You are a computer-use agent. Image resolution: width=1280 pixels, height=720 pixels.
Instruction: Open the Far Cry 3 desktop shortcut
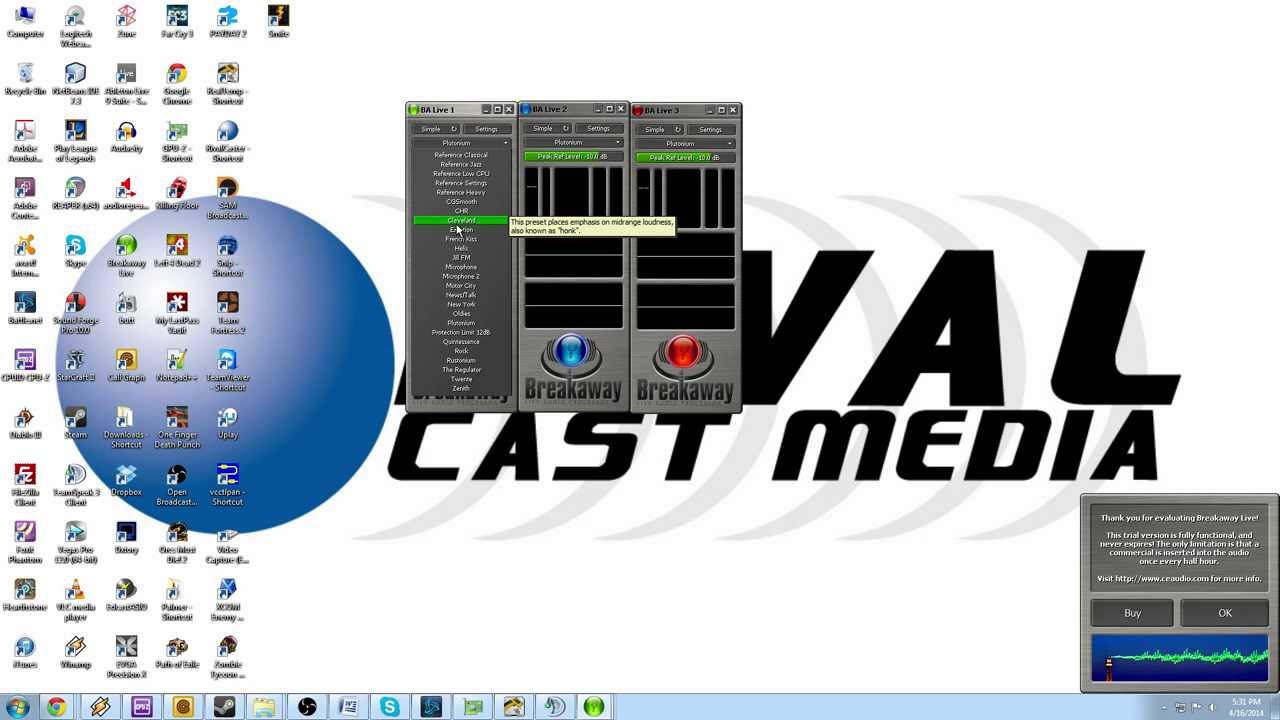[177, 22]
